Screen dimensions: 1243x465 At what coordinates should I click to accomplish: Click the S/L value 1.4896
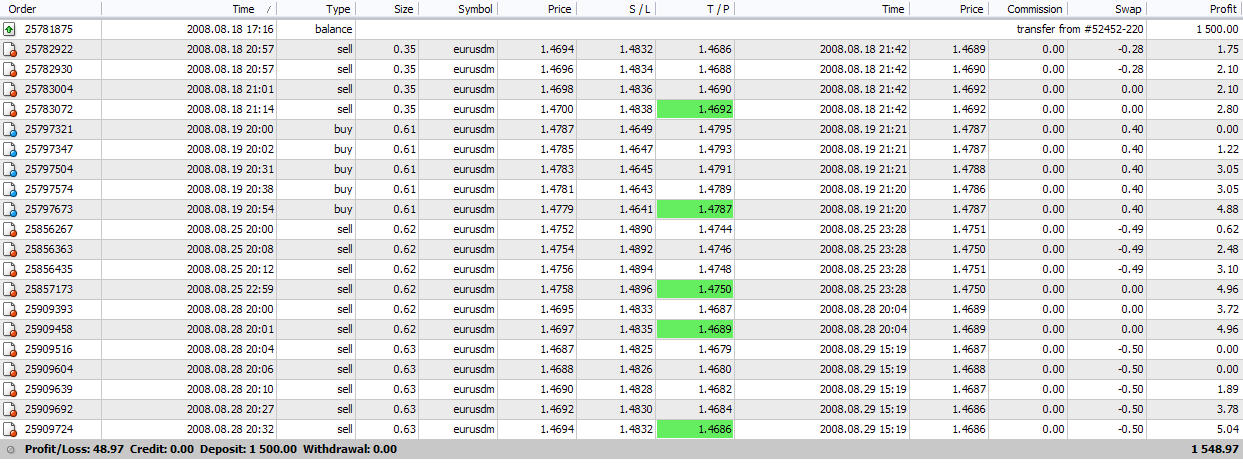pos(636,289)
